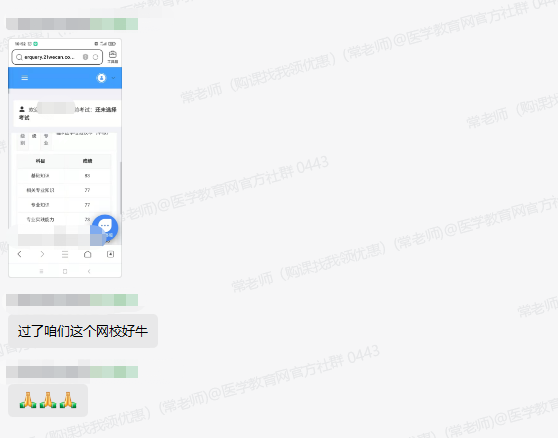Open the browser bottom menu lines icon

coord(65,254)
